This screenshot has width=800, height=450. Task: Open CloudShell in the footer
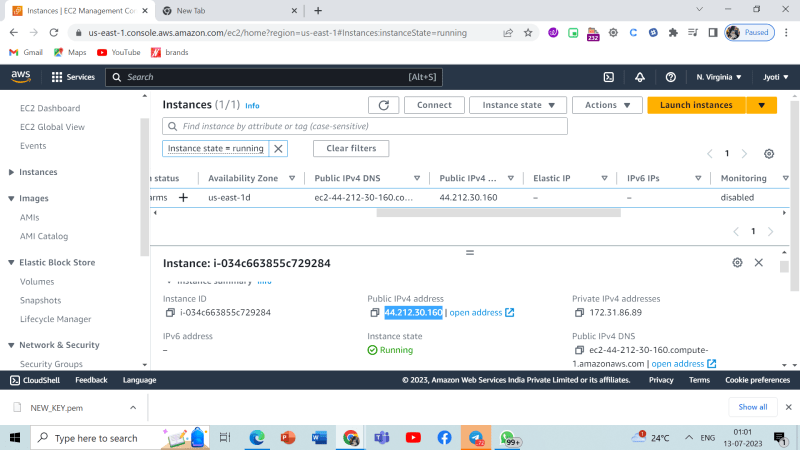click(35, 380)
